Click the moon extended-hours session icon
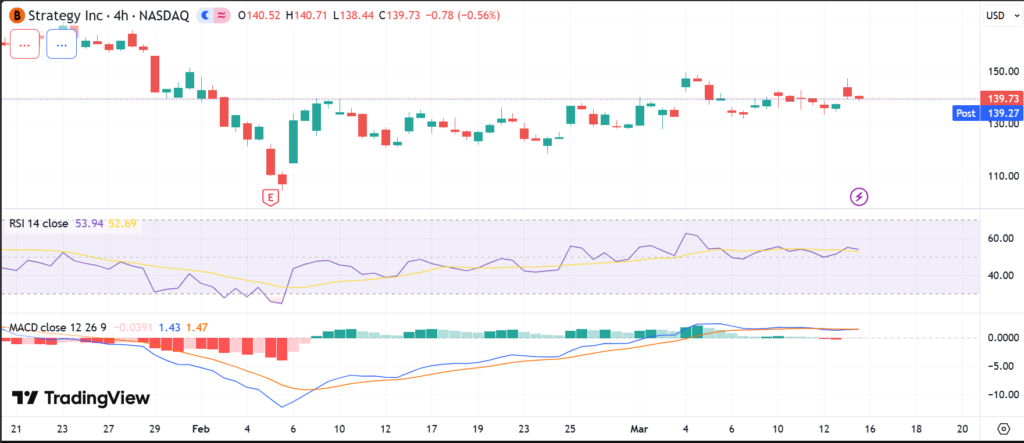The height and width of the screenshot is (443, 1024). point(205,16)
